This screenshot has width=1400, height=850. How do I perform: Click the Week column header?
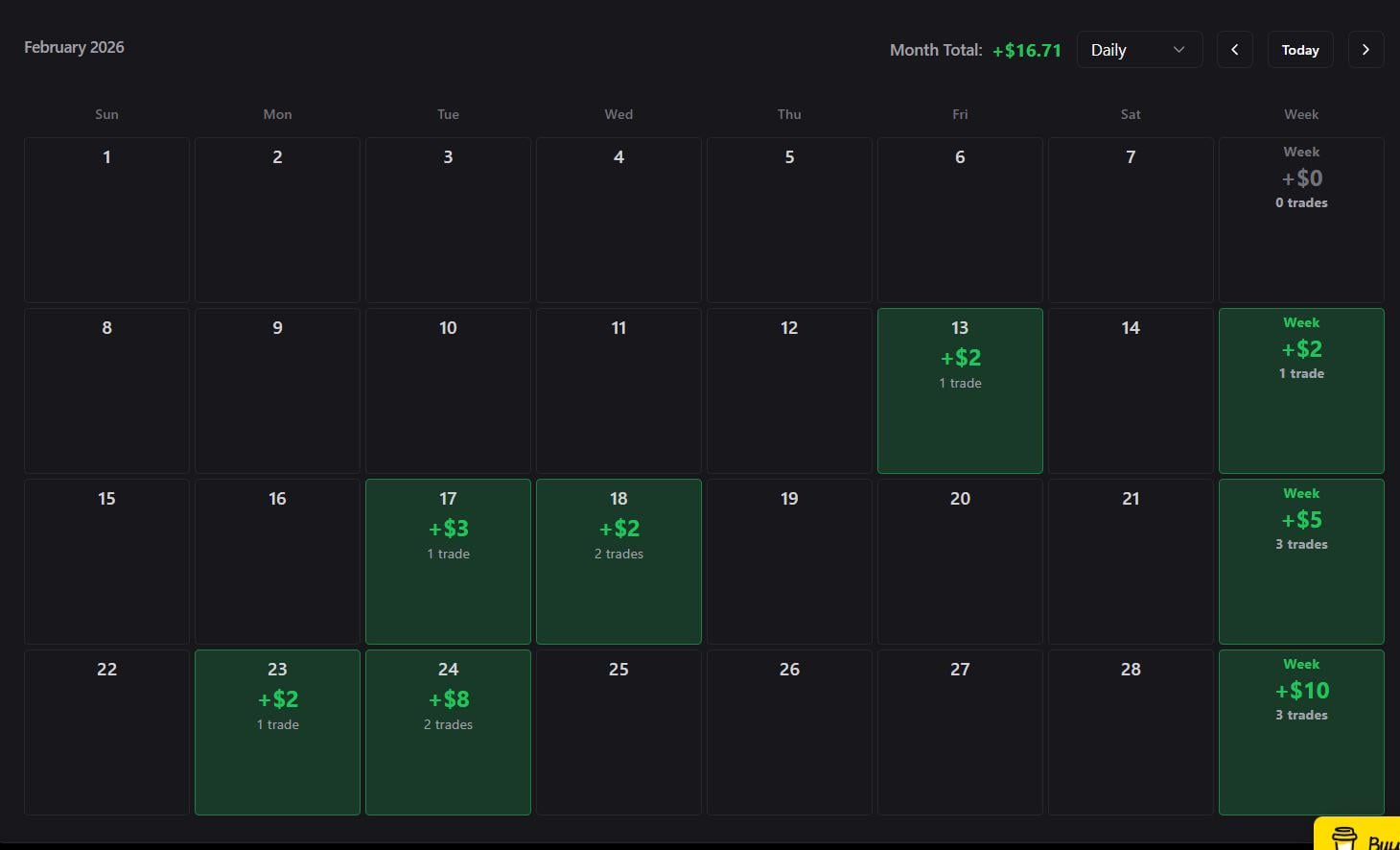click(1301, 114)
